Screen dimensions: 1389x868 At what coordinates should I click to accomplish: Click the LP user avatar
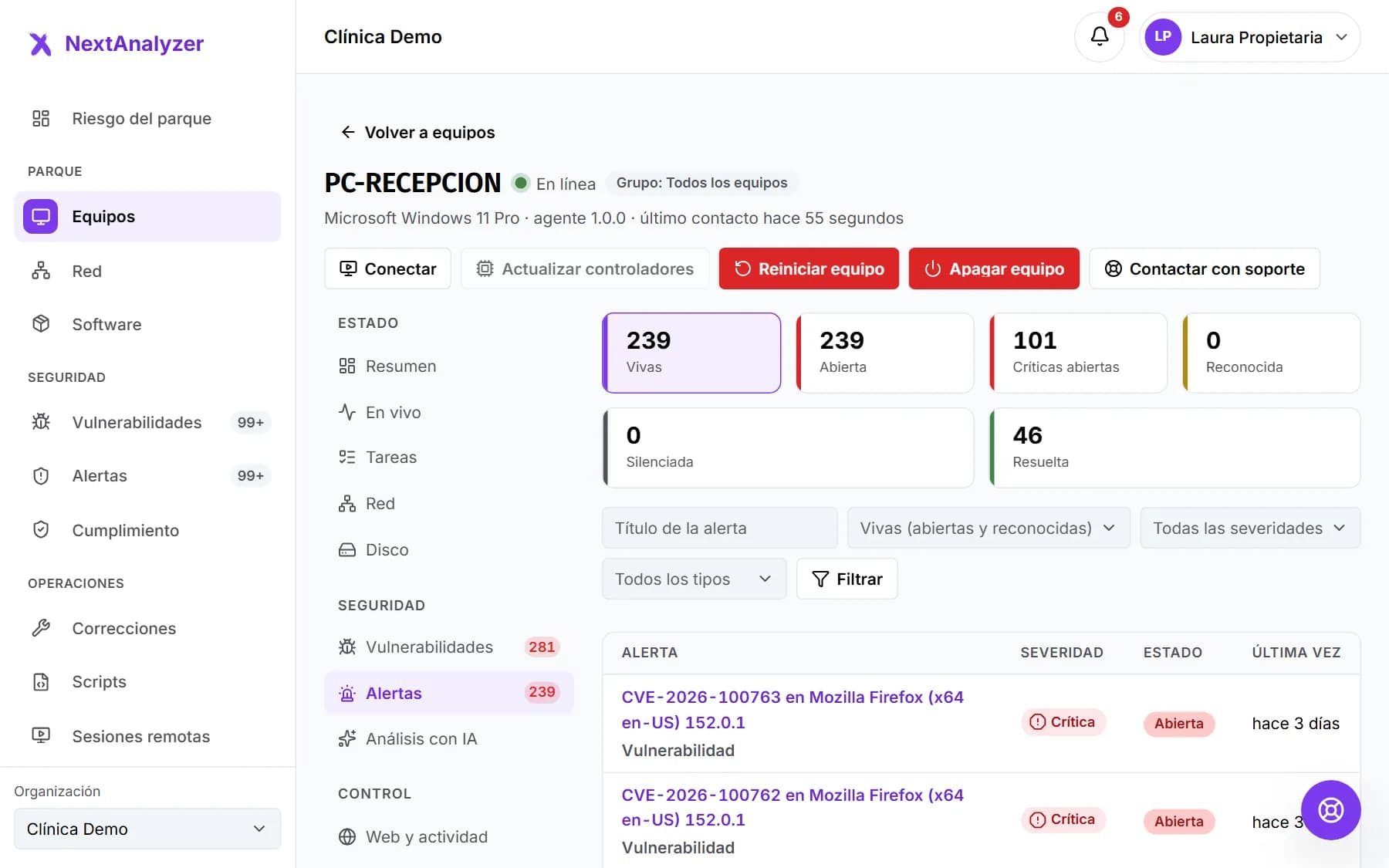tap(1163, 37)
